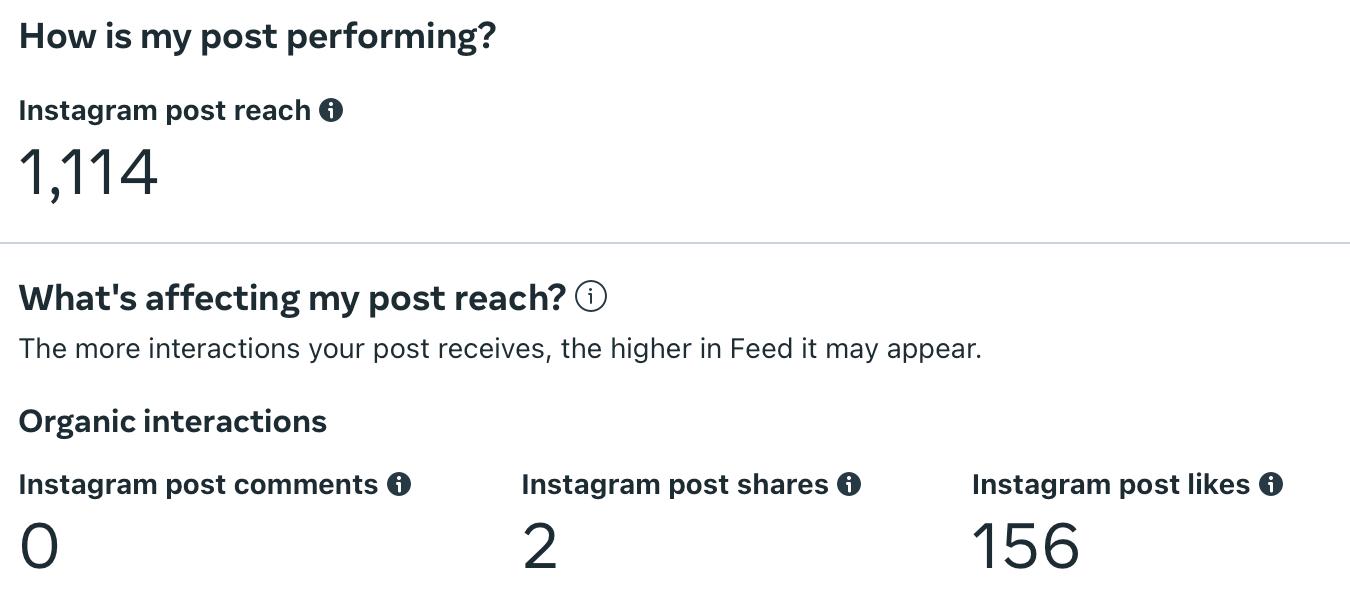
Task: Select the "Instagram post shares" label
Action: pos(675,485)
